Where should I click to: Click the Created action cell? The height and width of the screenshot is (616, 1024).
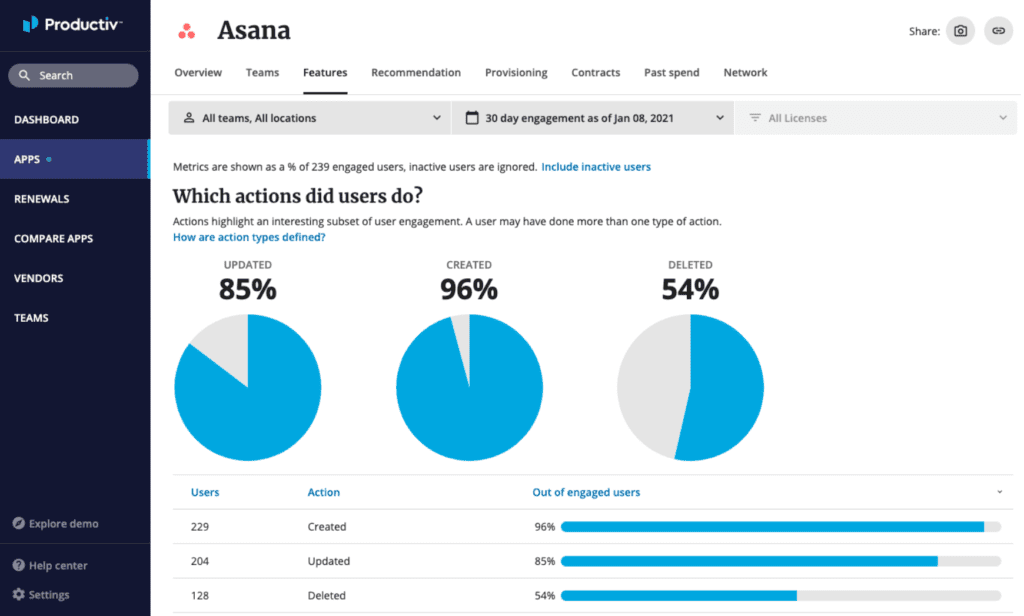point(327,527)
